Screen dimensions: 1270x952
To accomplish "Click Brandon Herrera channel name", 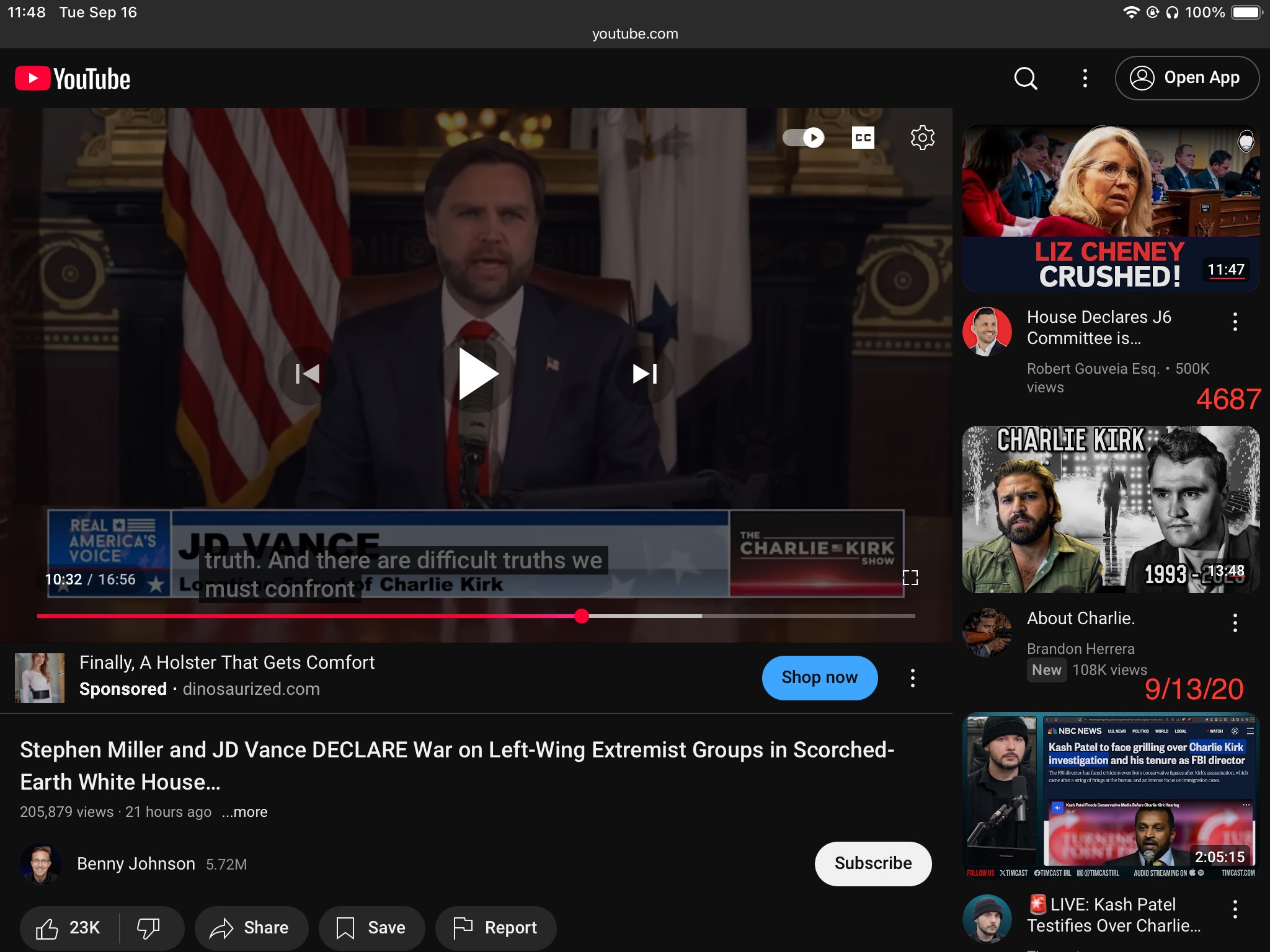I will (x=1081, y=648).
